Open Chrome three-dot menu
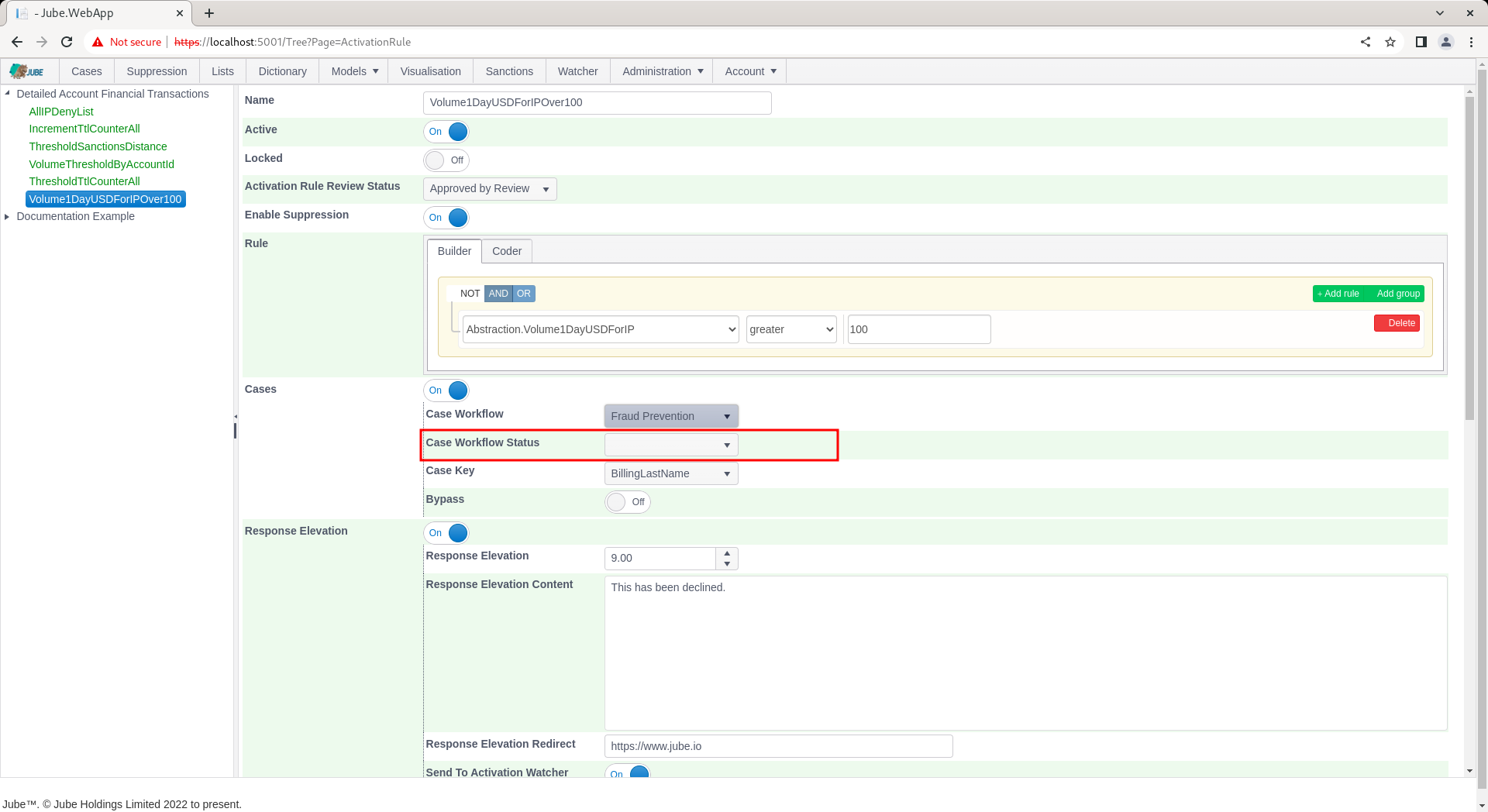Image resolution: width=1488 pixels, height=812 pixels. pos(1471,42)
